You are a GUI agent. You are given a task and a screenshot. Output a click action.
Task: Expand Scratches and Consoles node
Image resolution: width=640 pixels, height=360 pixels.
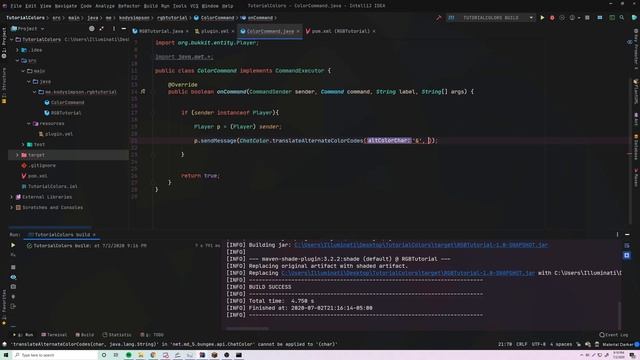pyautogui.click(x=11, y=207)
